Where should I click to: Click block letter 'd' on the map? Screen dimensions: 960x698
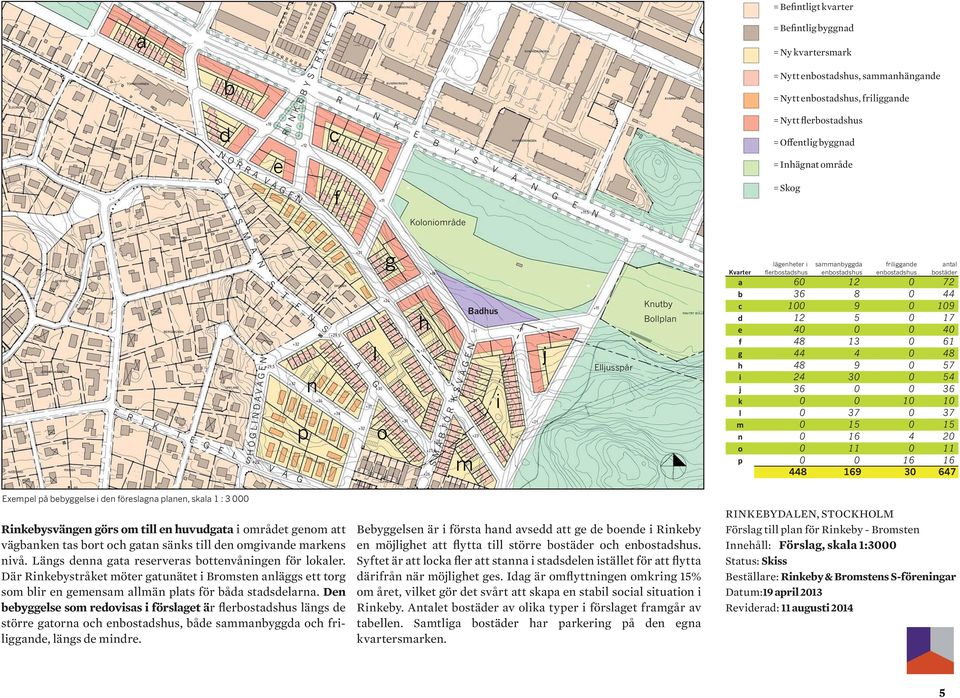[x=225, y=135]
